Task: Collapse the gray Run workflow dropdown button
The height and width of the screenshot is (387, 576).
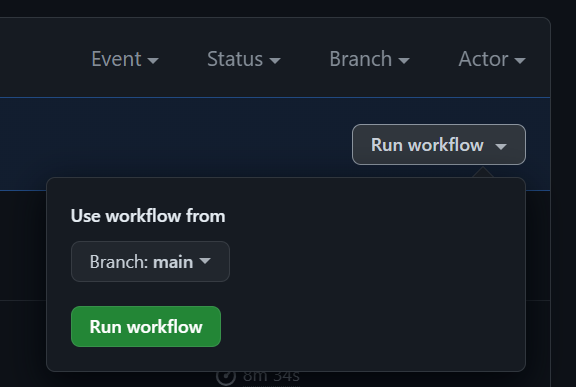Action: [439, 145]
